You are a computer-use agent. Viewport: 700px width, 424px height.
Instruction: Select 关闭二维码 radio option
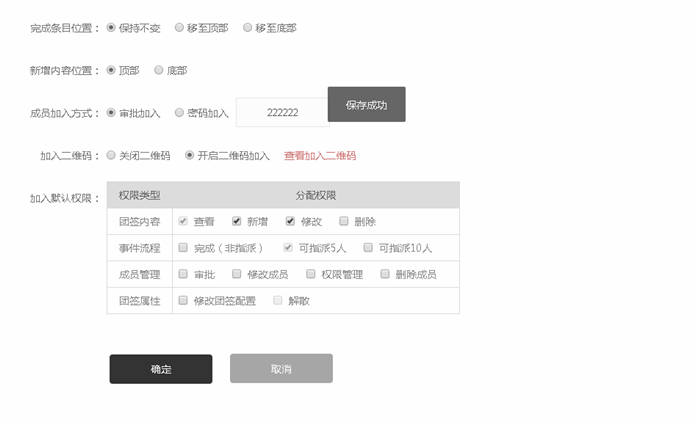(111, 155)
